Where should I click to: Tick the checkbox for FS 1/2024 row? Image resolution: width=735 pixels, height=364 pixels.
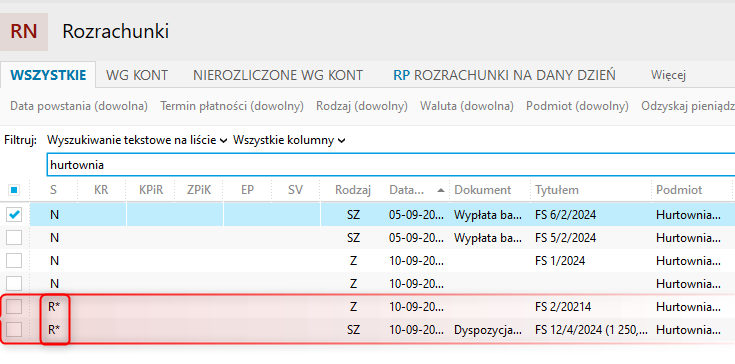point(14,260)
